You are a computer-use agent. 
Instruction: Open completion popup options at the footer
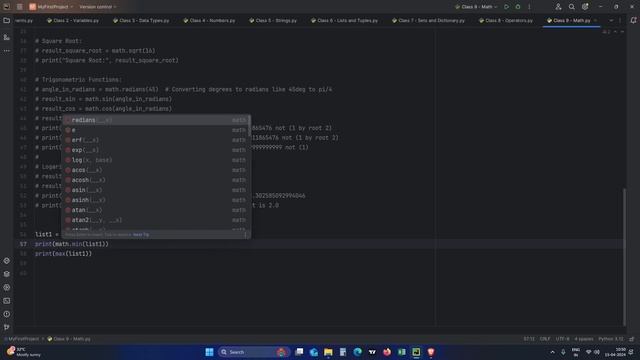point(245,235)
